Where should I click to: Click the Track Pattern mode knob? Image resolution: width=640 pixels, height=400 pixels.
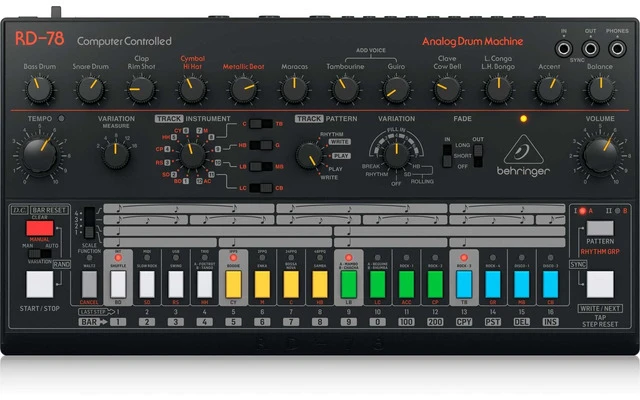tap(309, 156)
